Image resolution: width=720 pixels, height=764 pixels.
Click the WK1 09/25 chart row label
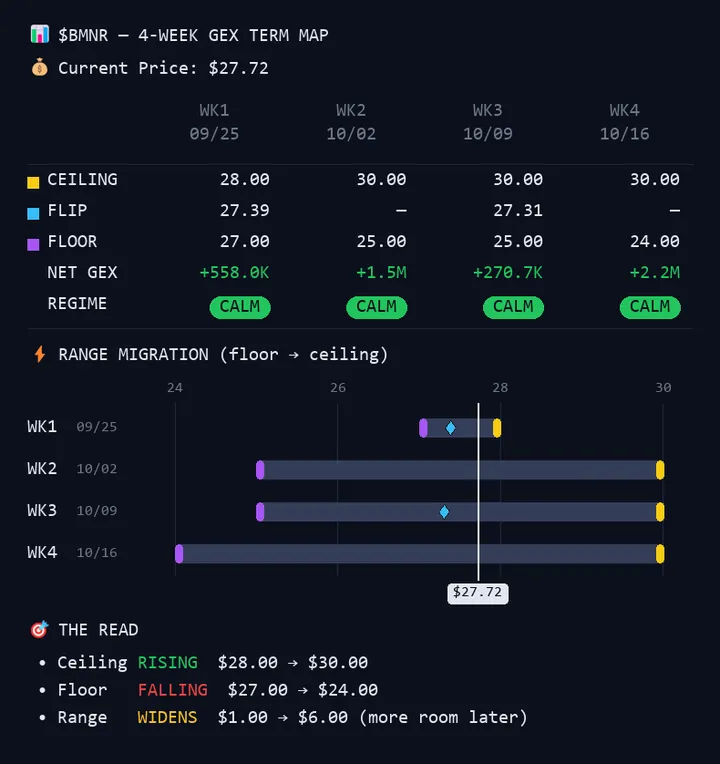(72, 427)
